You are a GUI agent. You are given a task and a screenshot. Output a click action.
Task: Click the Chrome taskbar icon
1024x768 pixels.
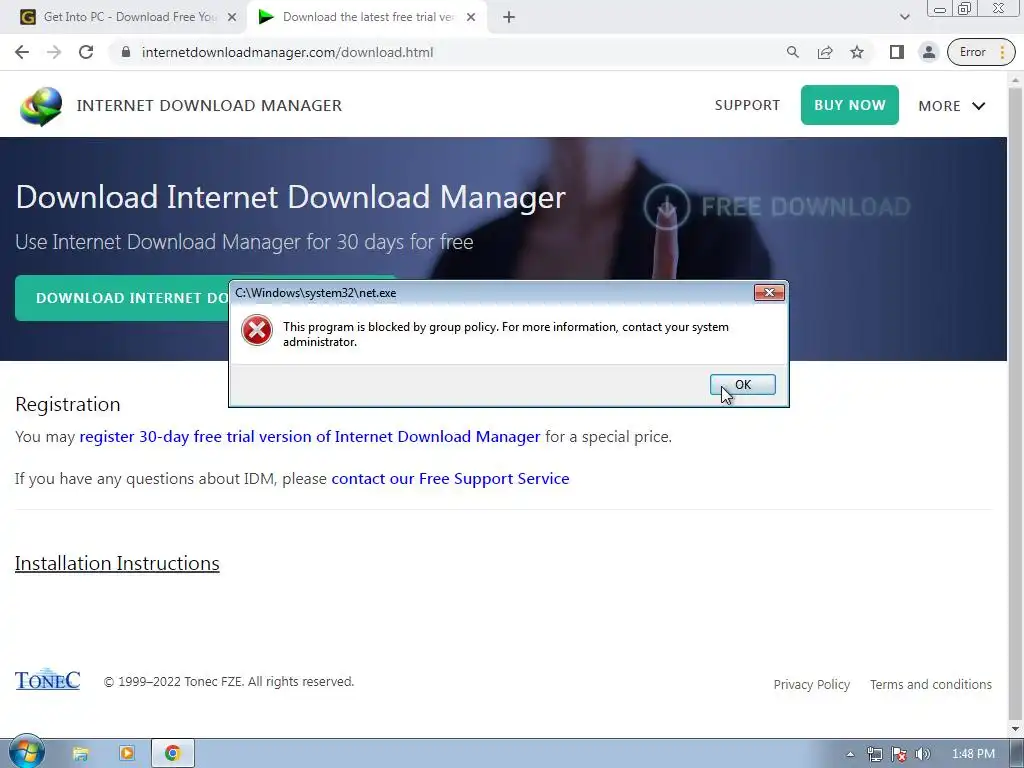tap(172, 754)
